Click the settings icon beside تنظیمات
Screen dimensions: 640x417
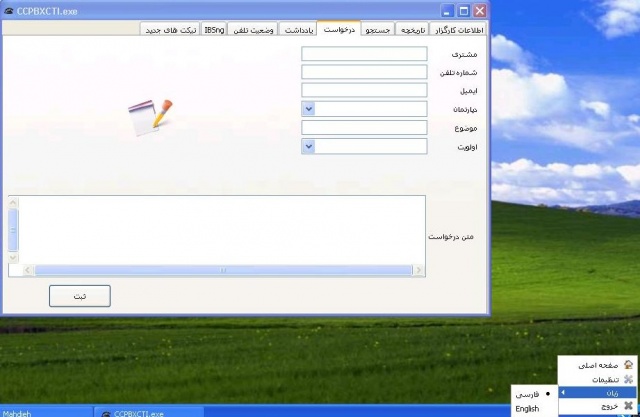pyautogui.click(x=627, y=379)
